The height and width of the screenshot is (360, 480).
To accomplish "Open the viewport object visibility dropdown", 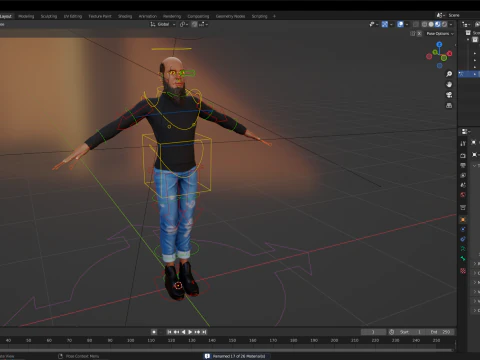I will pos(374,24).
